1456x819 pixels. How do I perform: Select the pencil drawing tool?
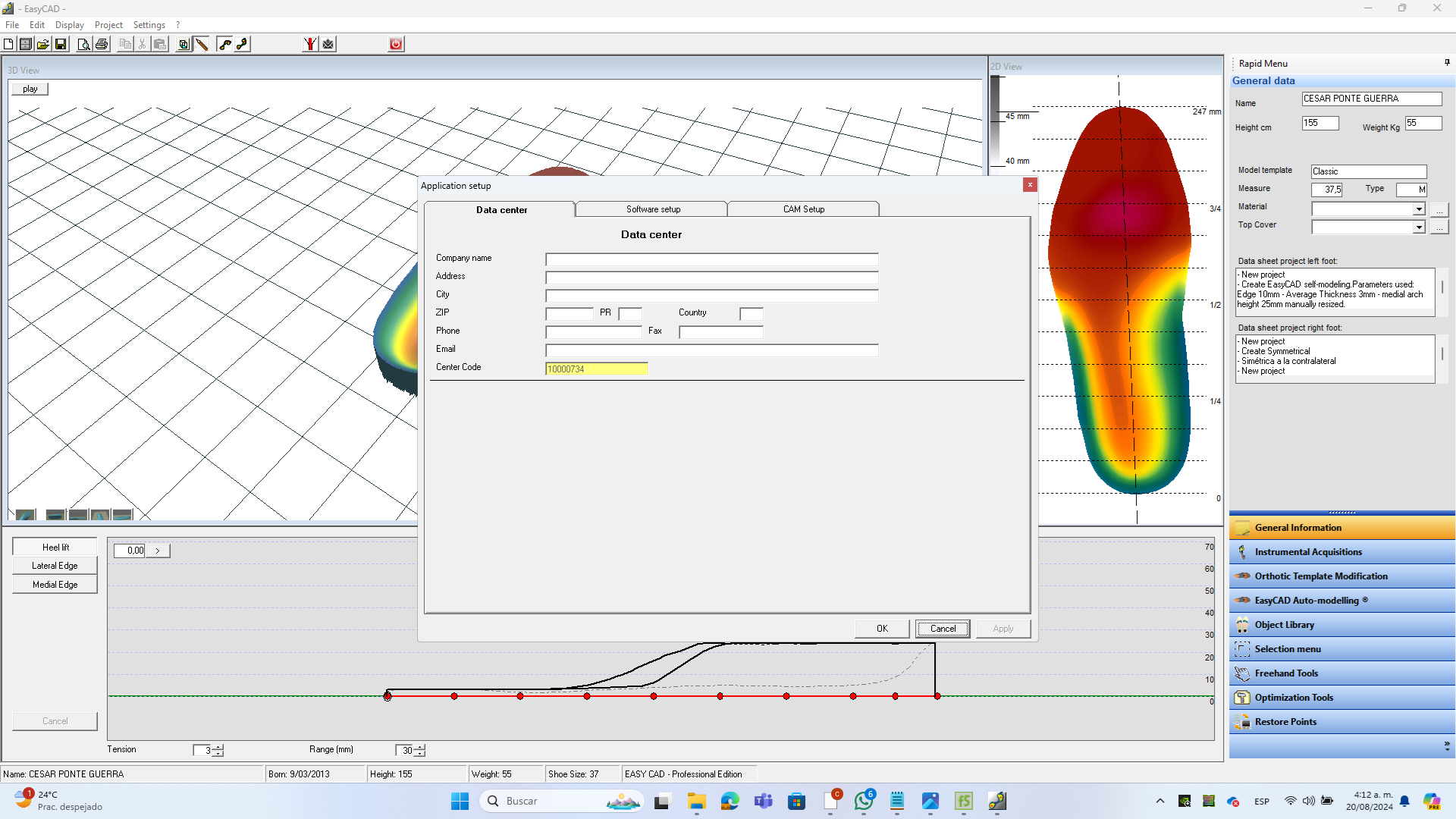[x=202, y=45]
